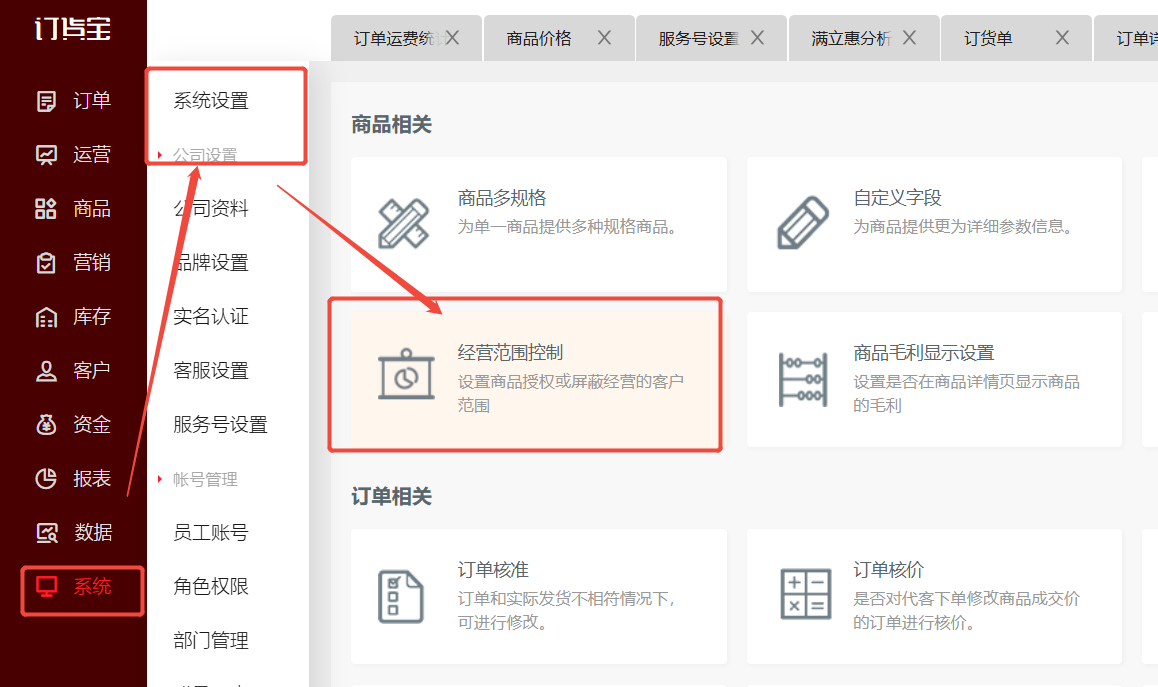This screenshot has height=687, width=1158.
Task: Open the 部门管理 submenu item
Action: pos(211,640)
